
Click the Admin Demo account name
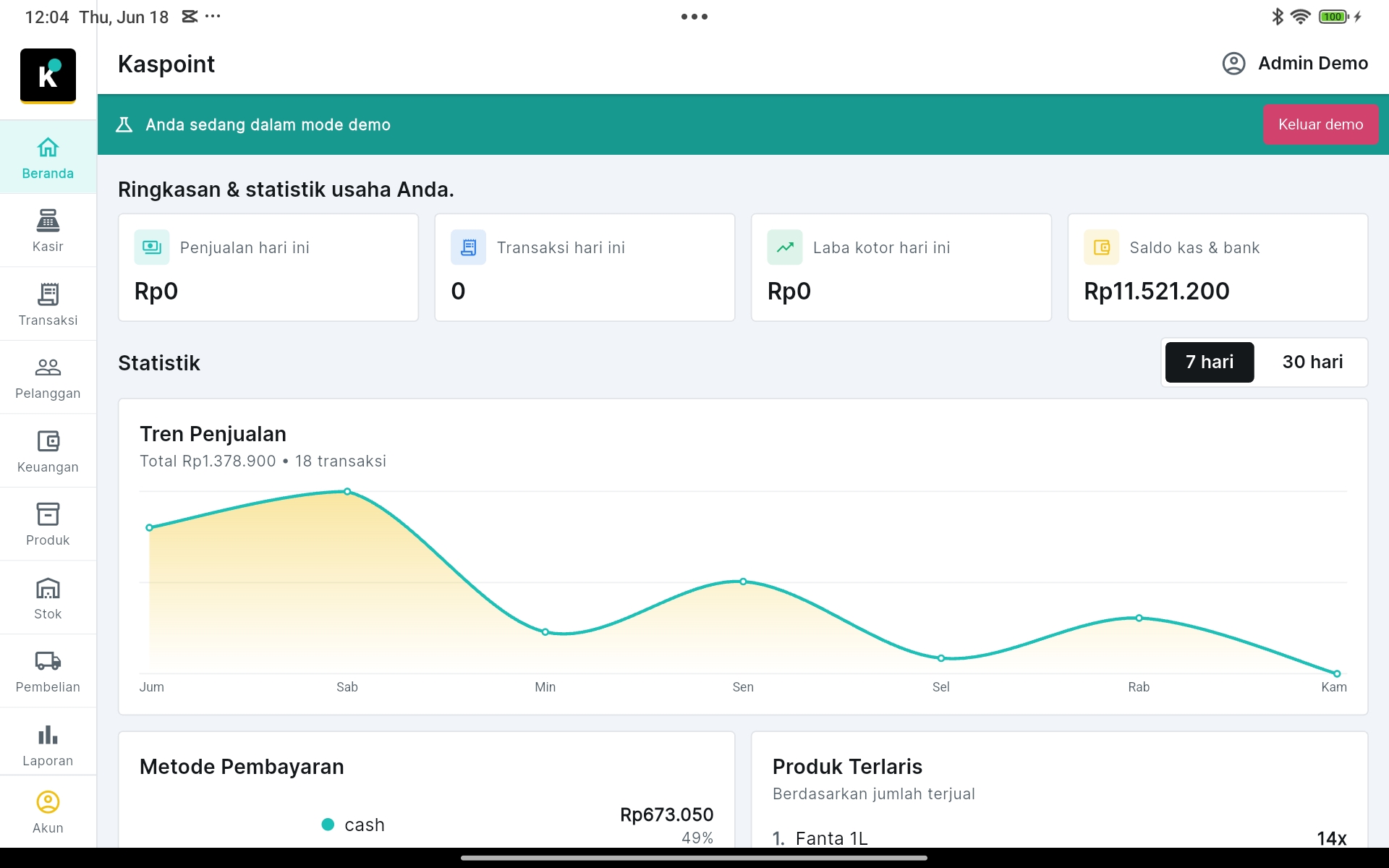coord(1313,64)
